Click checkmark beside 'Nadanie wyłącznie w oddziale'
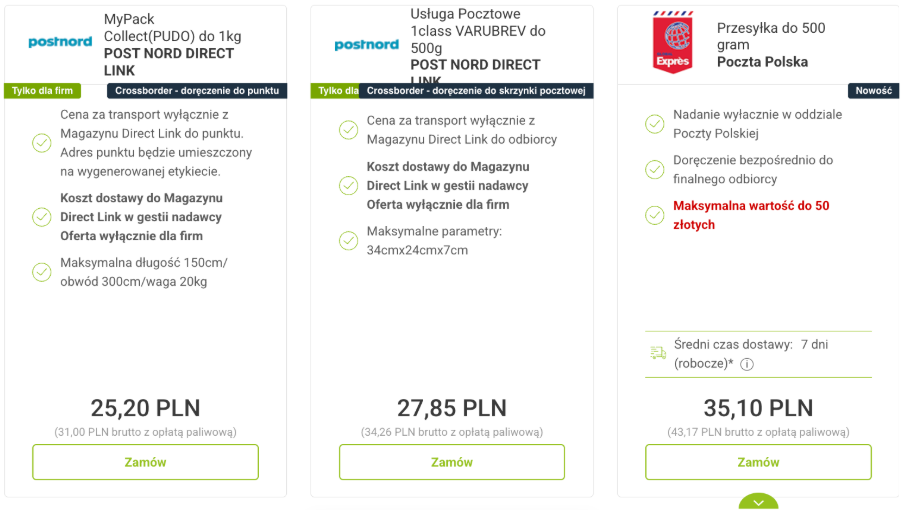Viewport: 902px width, 512px height. (x=654, y=124)
